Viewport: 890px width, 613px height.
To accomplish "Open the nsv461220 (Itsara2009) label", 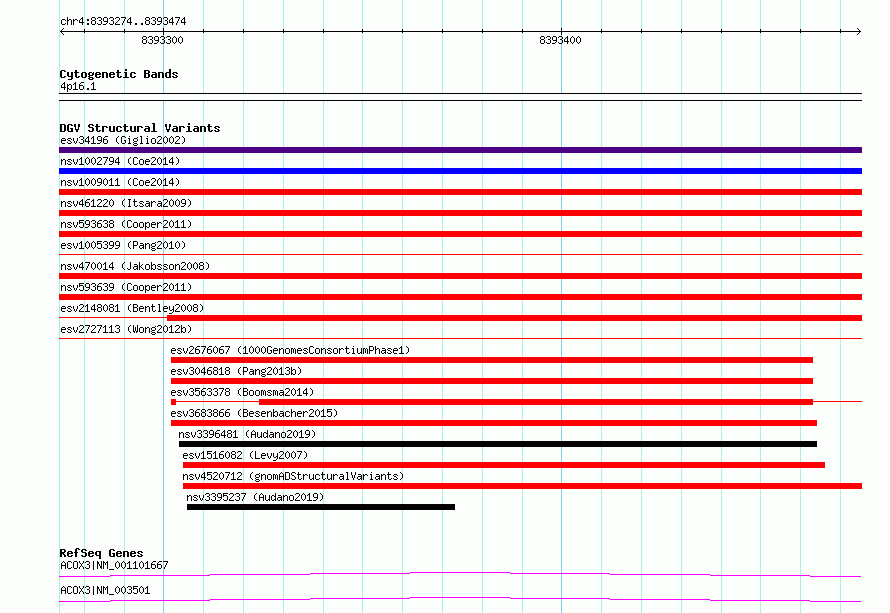I will [x=126, y=203].
